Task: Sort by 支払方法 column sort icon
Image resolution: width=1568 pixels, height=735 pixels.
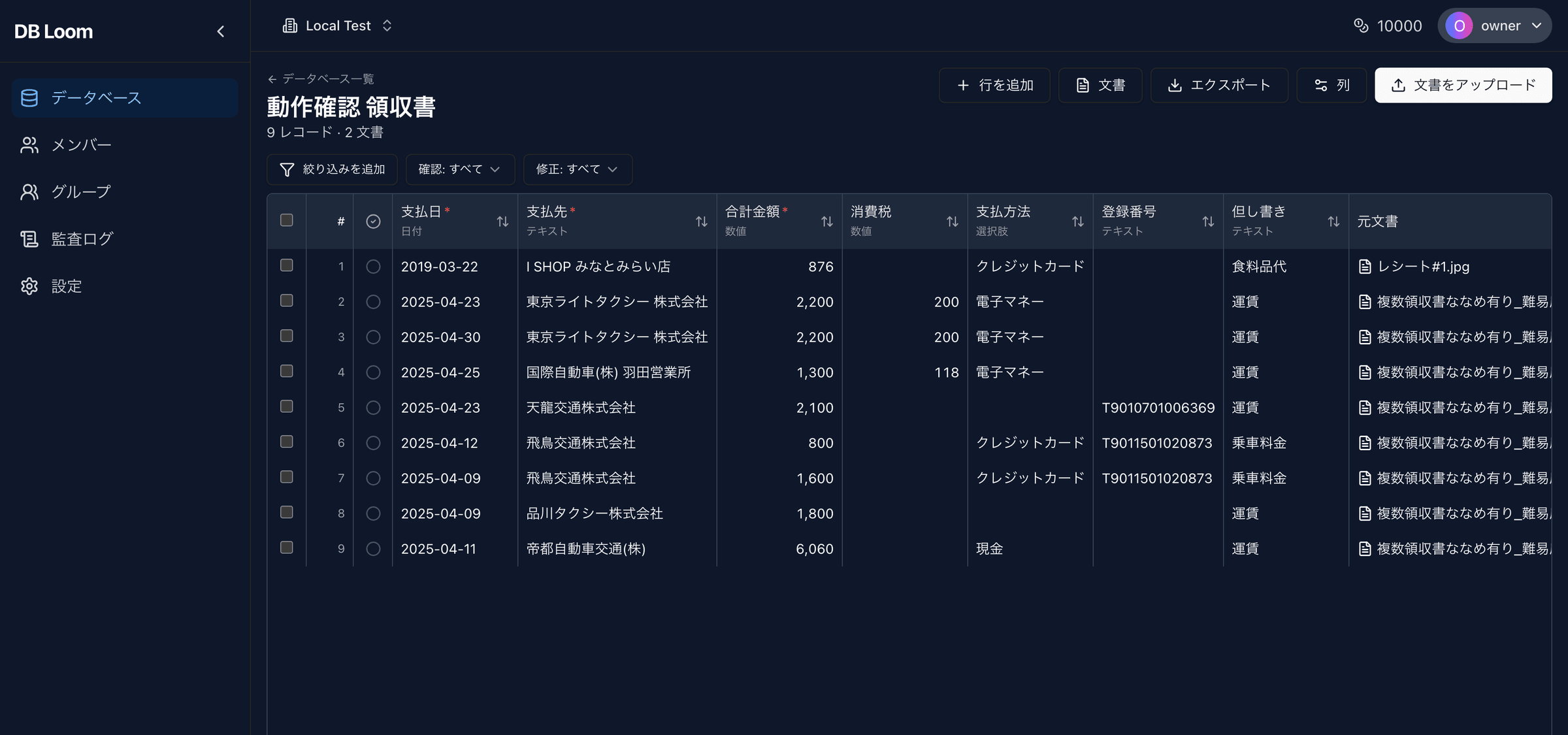Action: (1078, 221)
